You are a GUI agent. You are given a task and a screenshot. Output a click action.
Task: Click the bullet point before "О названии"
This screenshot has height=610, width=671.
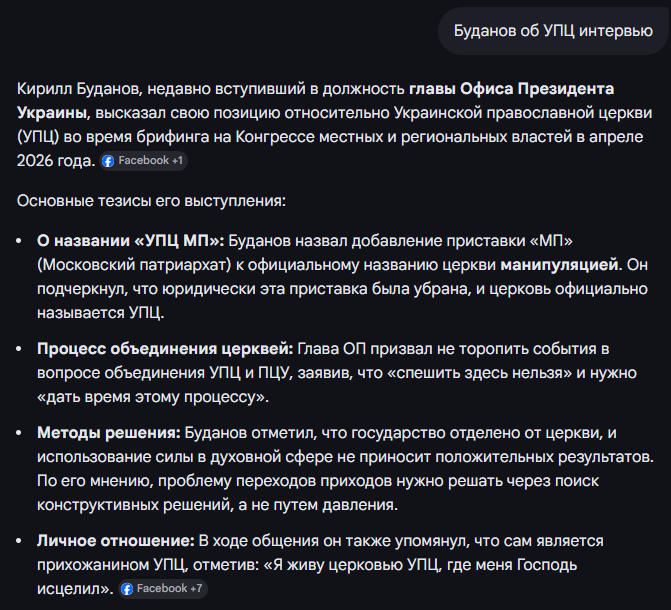pos(22,241)
